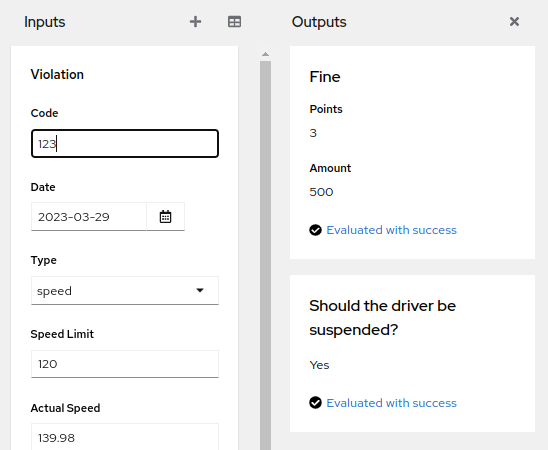Open suspension 'Evaluated with success' link
548x450 pixels.
391,403
